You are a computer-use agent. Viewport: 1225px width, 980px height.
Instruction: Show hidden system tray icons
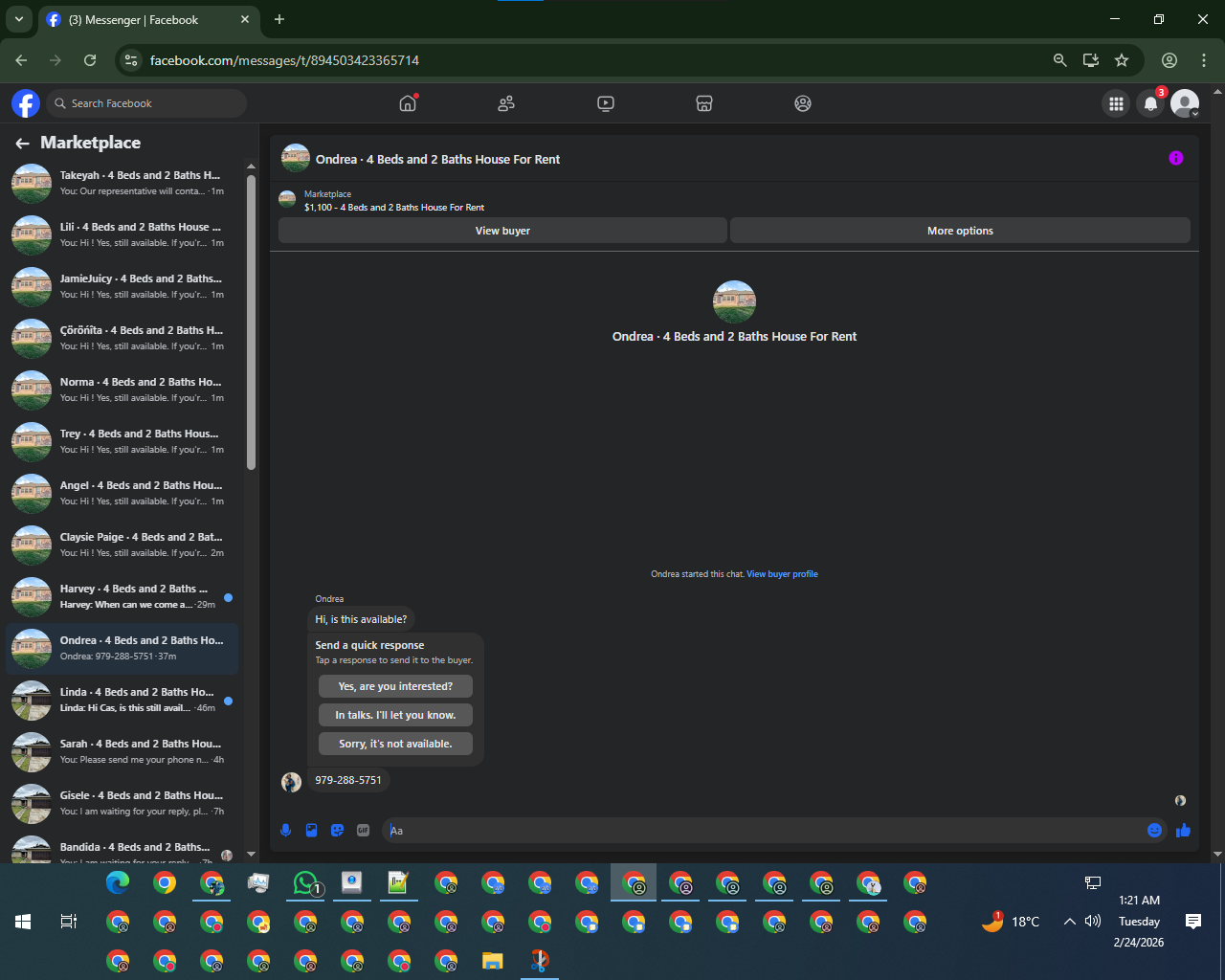tap(1069, 922)
